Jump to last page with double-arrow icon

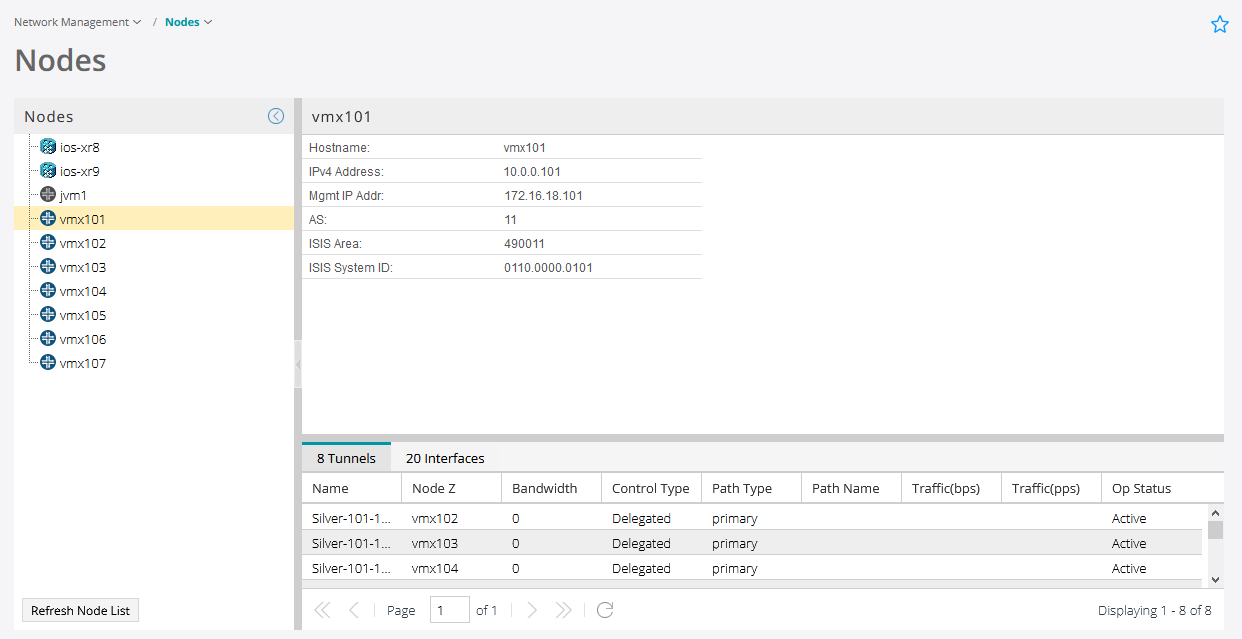click(x=563, y=610)
